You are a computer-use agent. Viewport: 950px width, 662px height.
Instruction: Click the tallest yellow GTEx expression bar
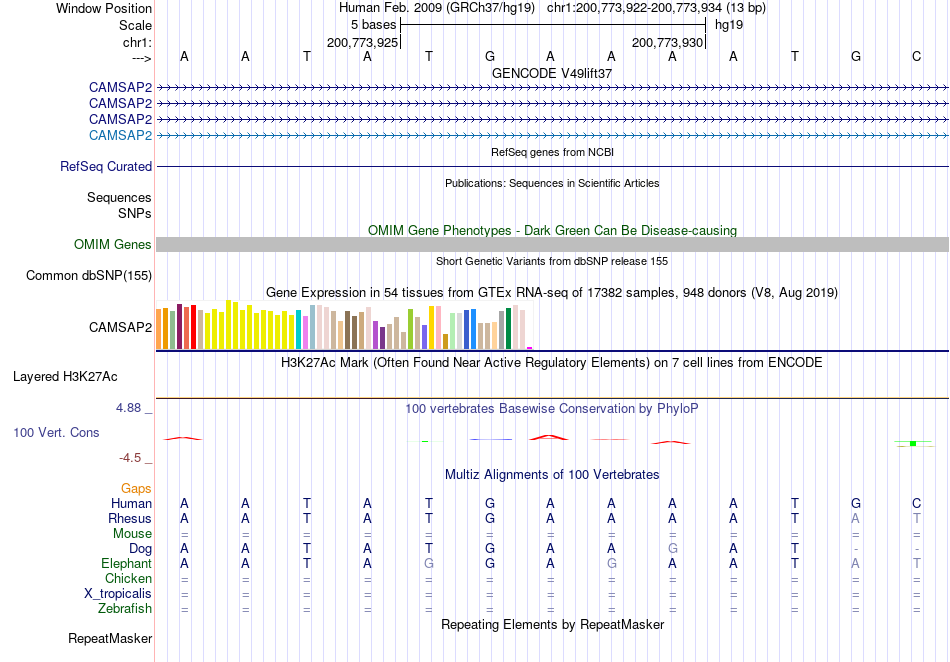pos(228,325)
